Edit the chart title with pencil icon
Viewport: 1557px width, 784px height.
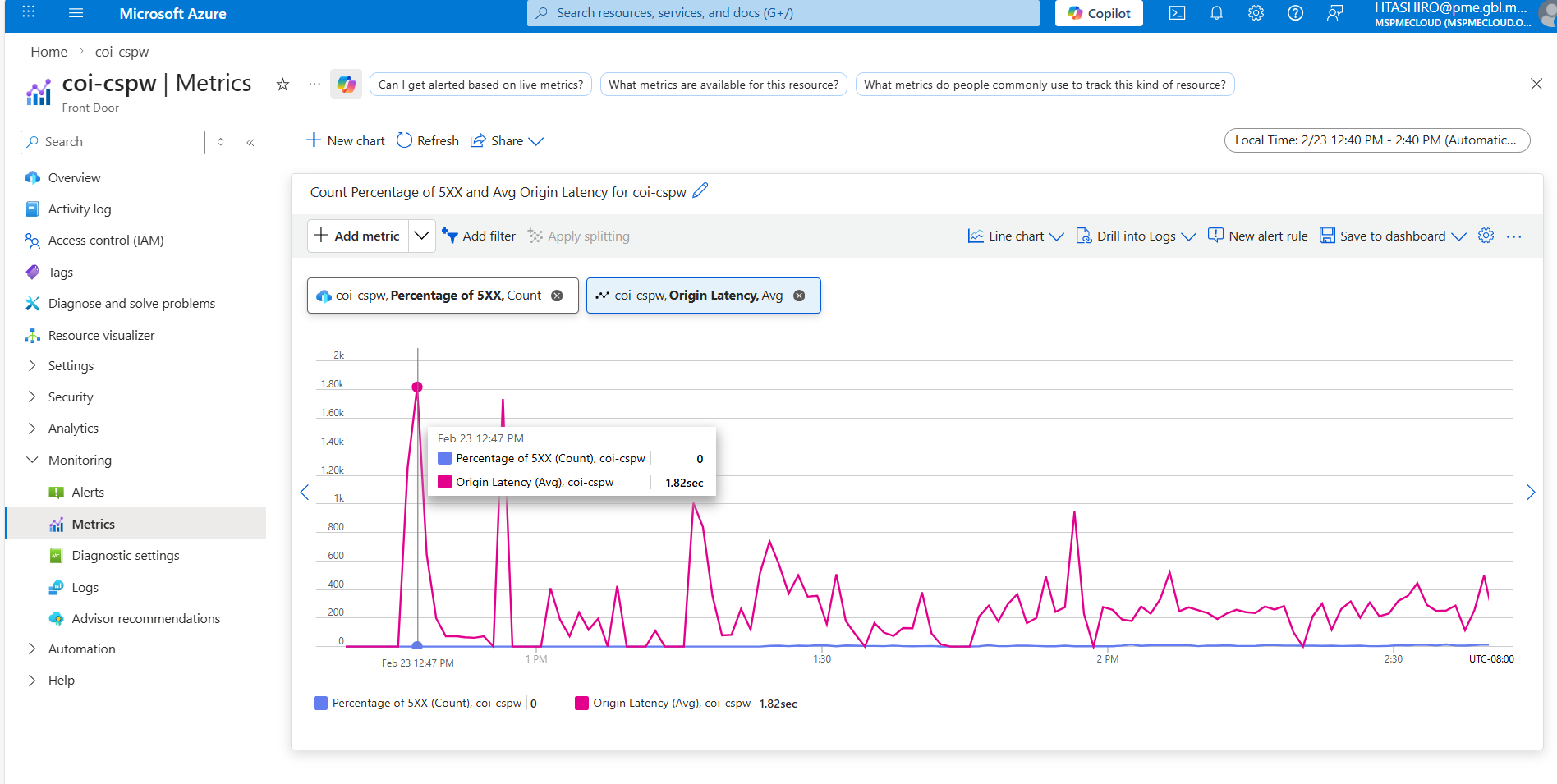(x=700, y=190)
